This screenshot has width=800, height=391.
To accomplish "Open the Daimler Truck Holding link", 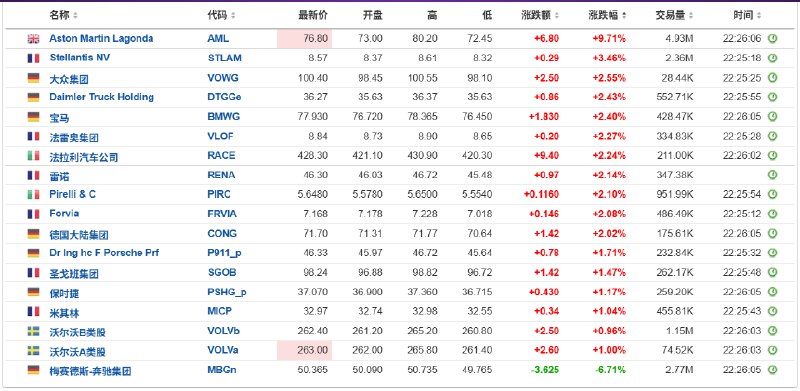I will 102,97.
